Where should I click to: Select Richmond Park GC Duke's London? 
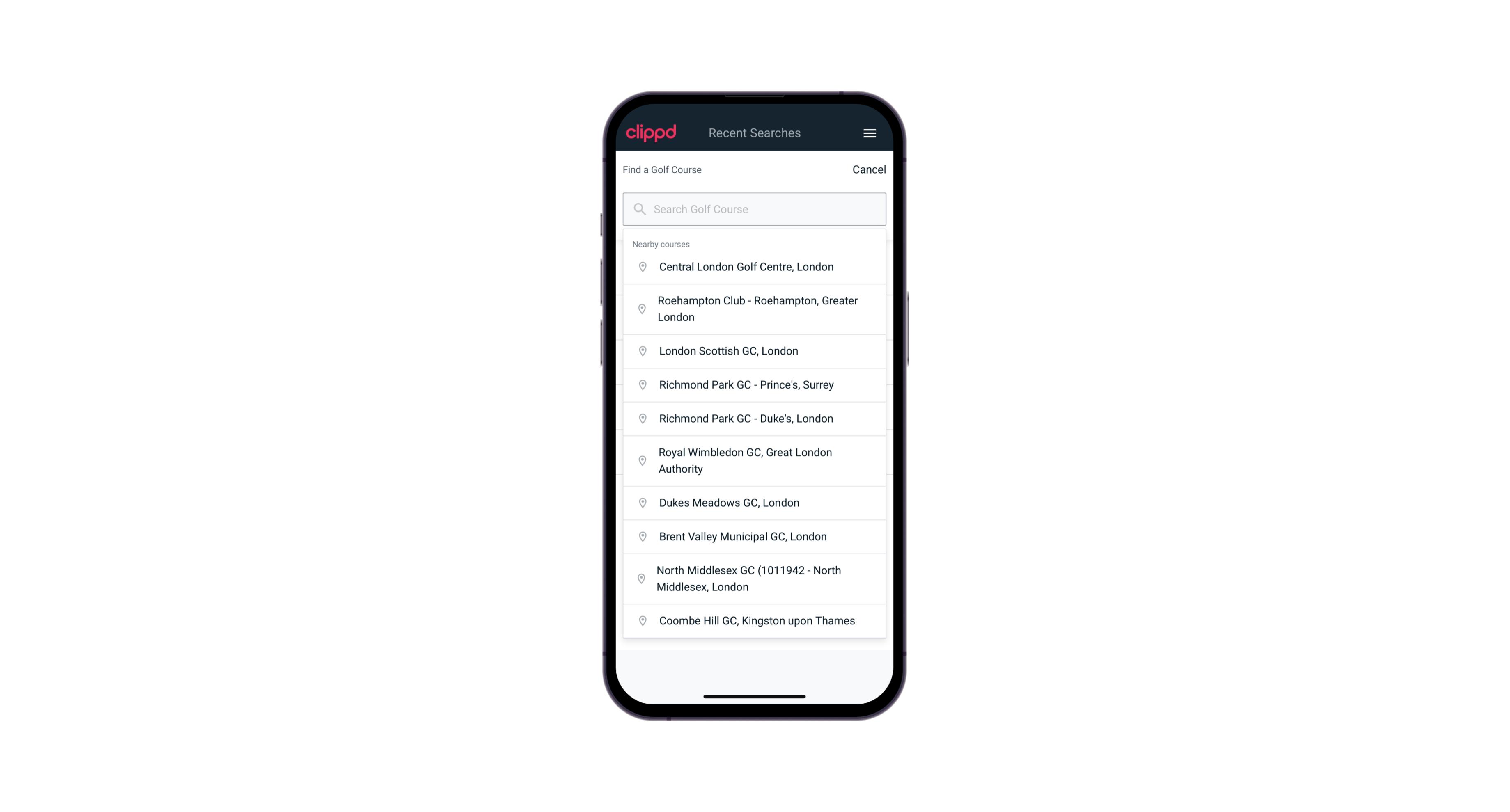(x=755, y=418)
